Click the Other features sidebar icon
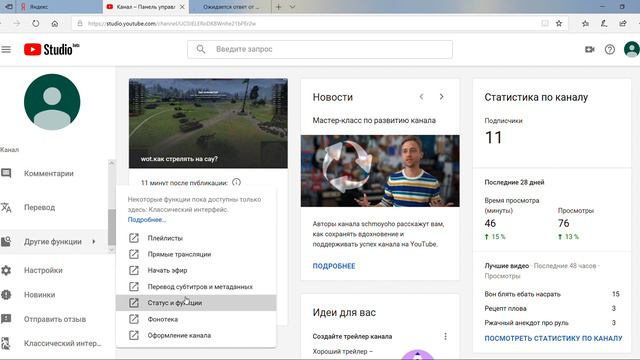This screenshot has width=640, height=360. [6, 241]
